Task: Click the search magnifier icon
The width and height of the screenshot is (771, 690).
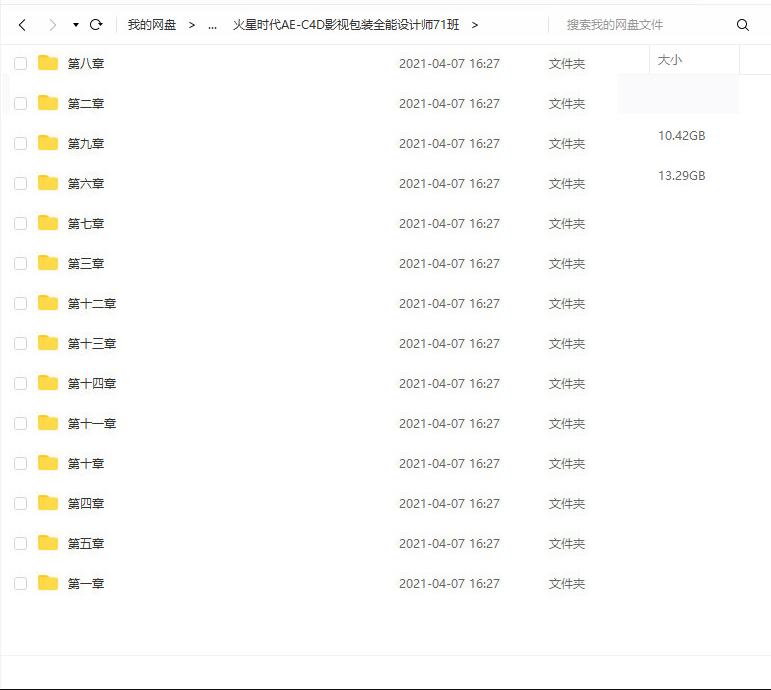Action: pyautogui.click(x=742, y=25)
